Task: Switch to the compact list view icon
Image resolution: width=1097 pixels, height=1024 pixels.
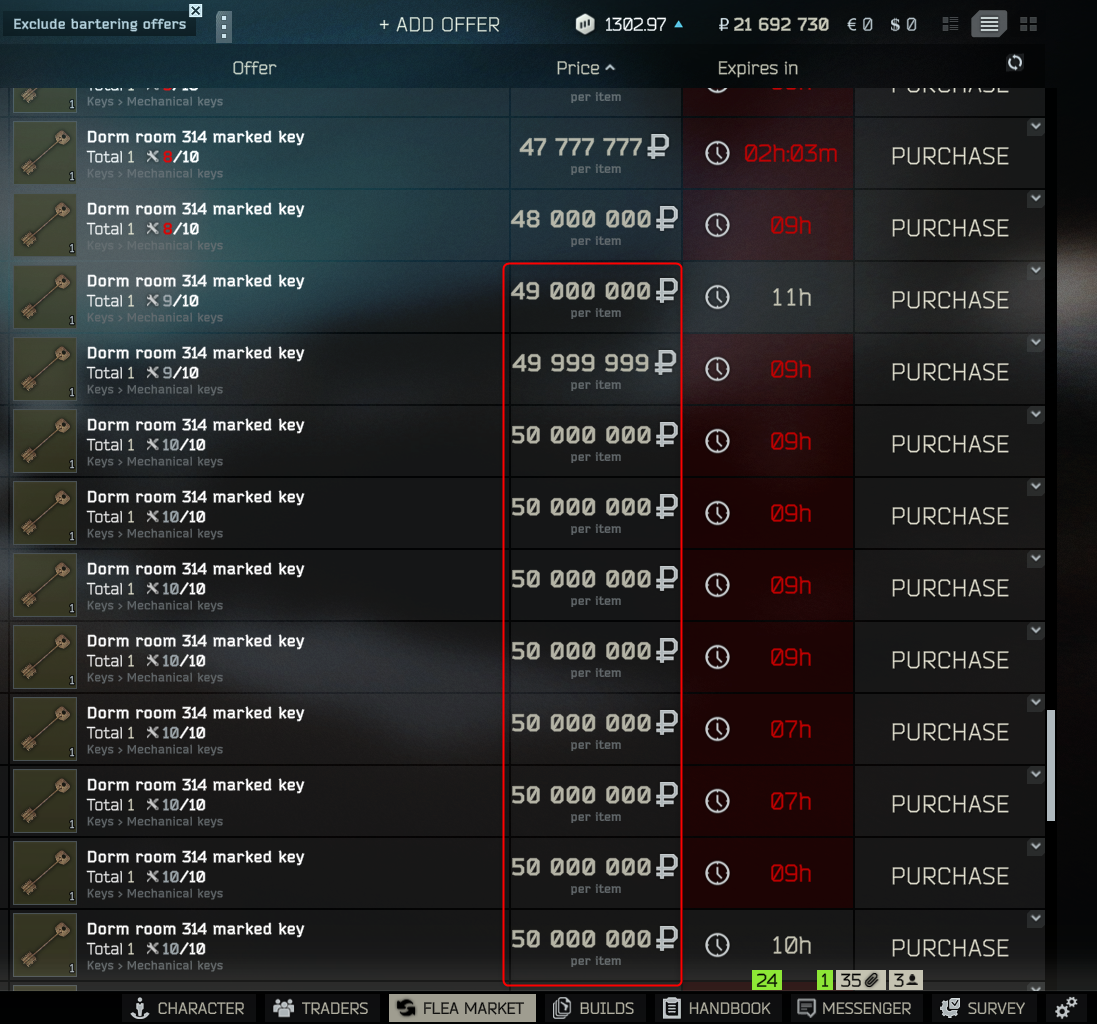Action: (950, 24)
